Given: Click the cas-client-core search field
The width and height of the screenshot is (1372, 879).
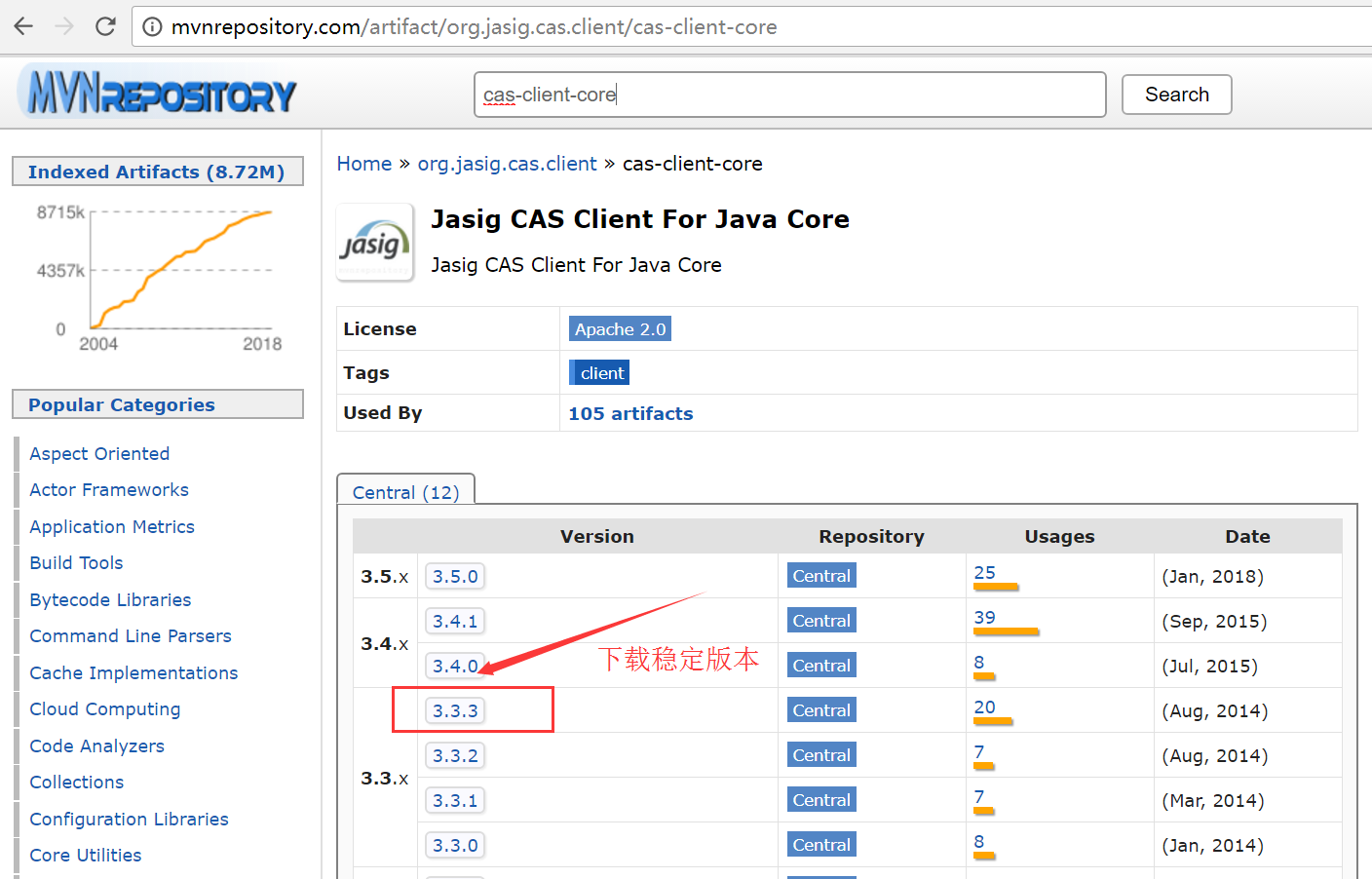Looking at the screenshot, I should point(789,95).
